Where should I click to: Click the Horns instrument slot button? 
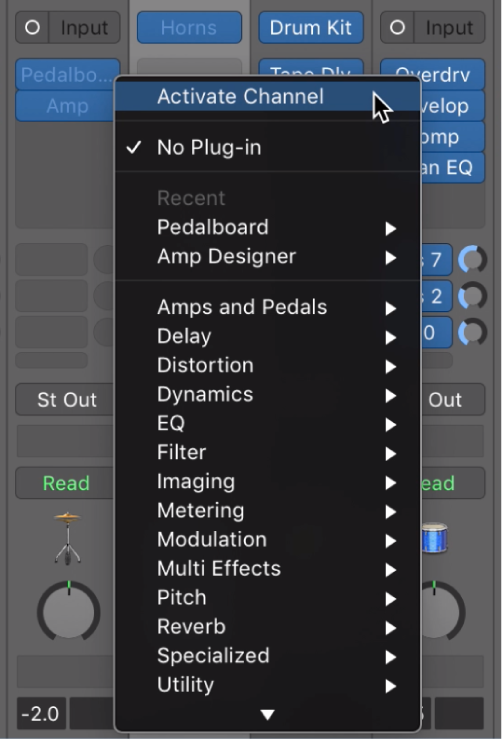[x=189, y=28]
